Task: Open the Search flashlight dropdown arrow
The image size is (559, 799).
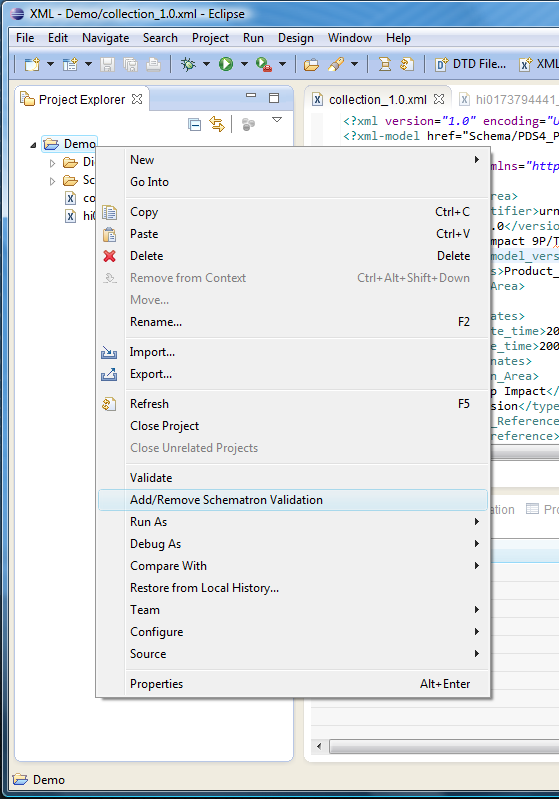Action: coord(354,64)
